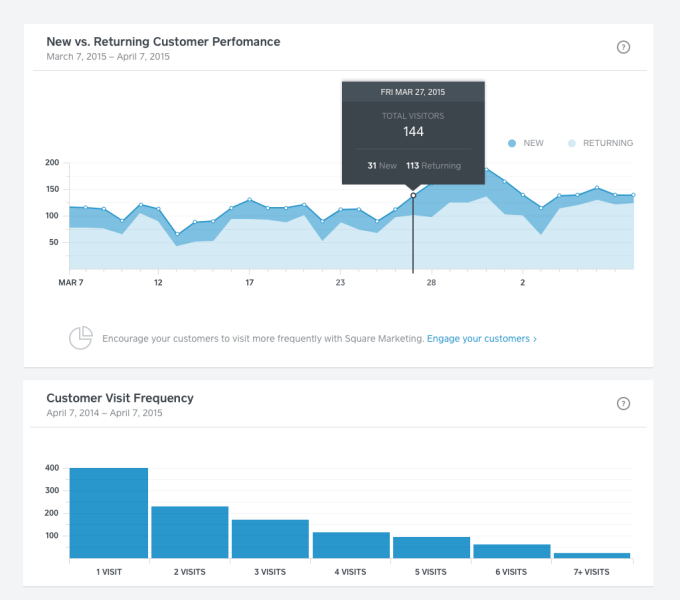Click the MAR 7 axis label

(71, 283)
